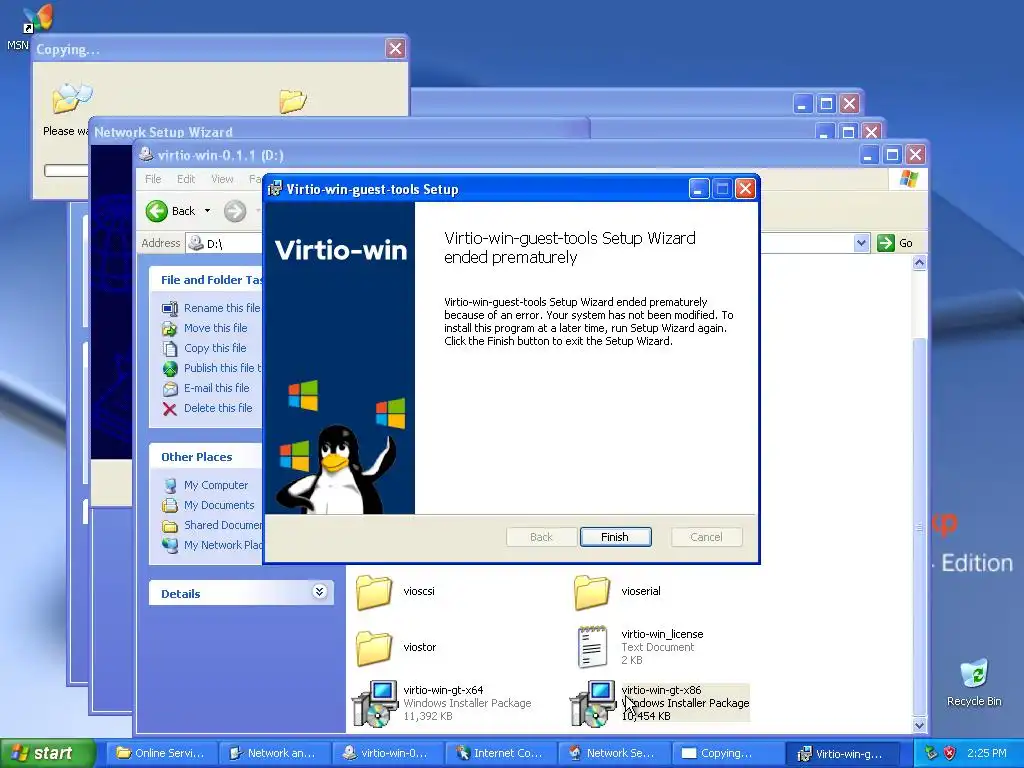Open the File menu in Explorer
The height and width of the screenshot is (768, 1024).
[x=153, y=179]
